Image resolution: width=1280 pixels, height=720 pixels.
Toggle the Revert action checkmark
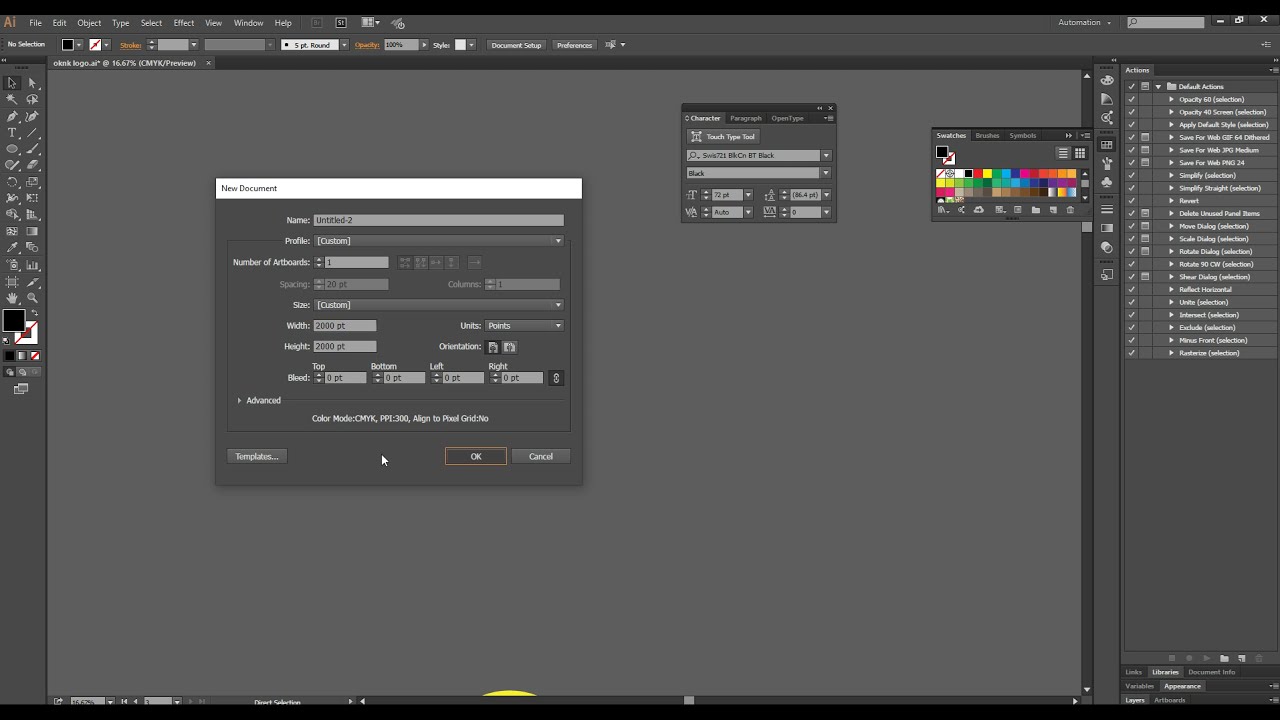(x=1132, y=201)
